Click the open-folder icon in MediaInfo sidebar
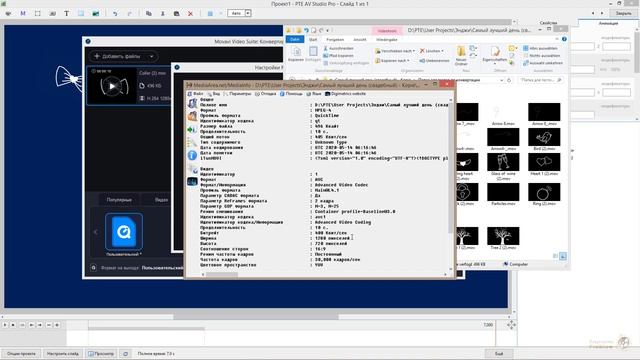640x360 pixels. (192, 116)
